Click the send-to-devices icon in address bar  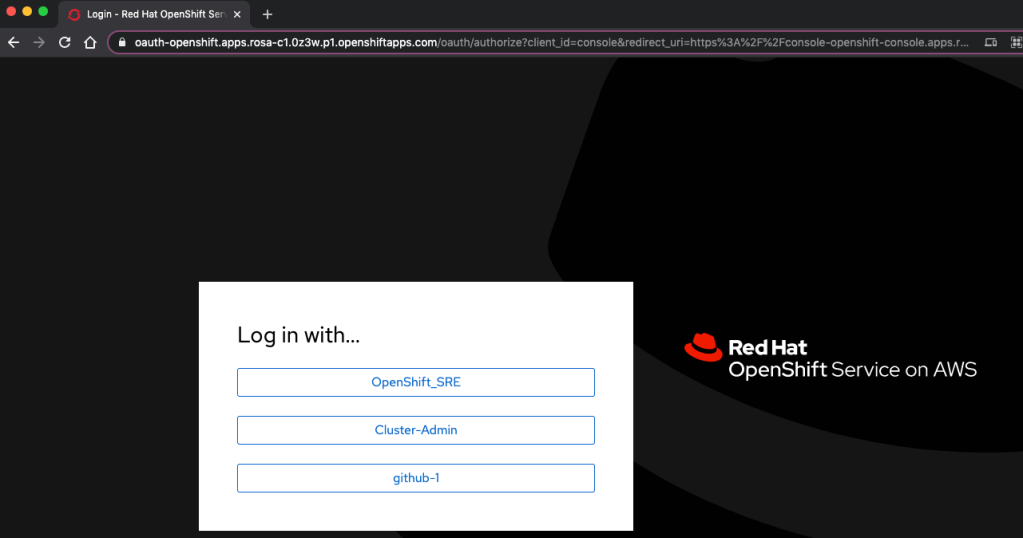point(990,43)
